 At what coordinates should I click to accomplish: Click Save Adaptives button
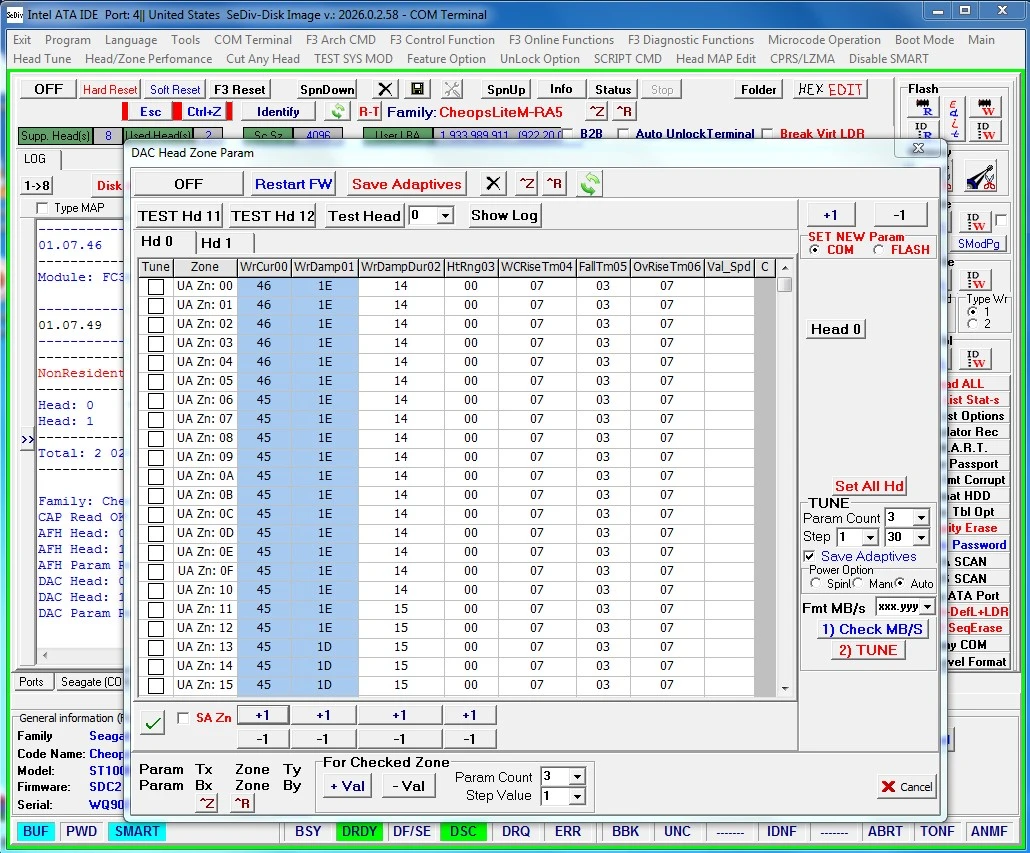(406, 184)
